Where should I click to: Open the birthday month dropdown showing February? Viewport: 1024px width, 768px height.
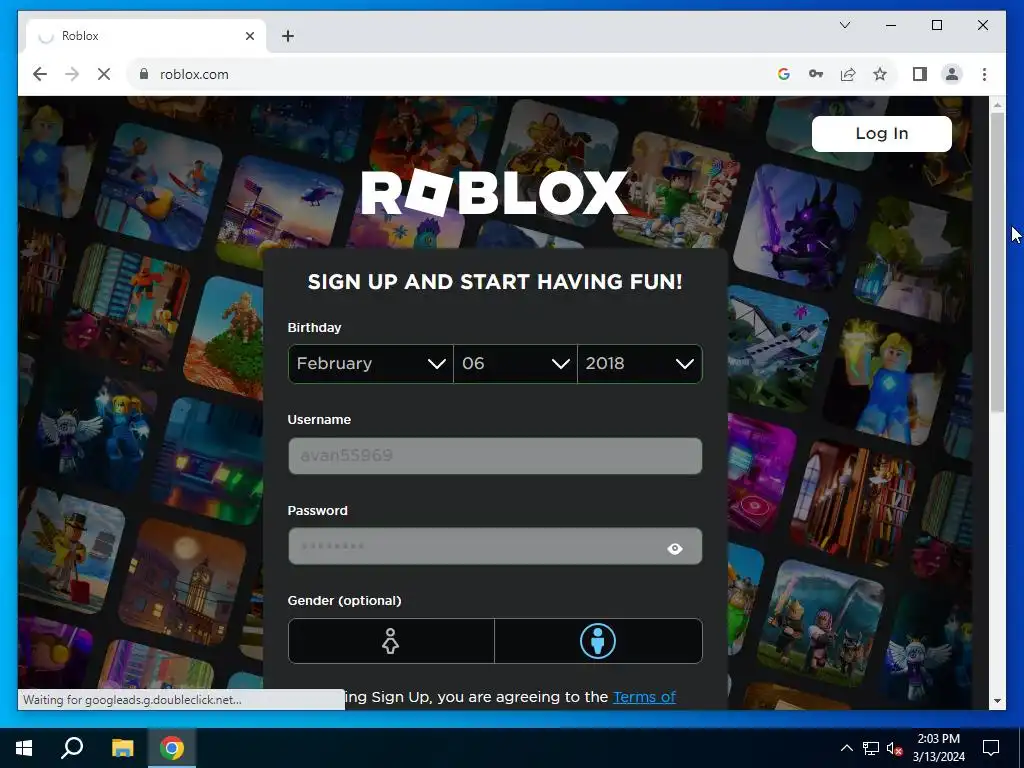[x=370, y=364]
